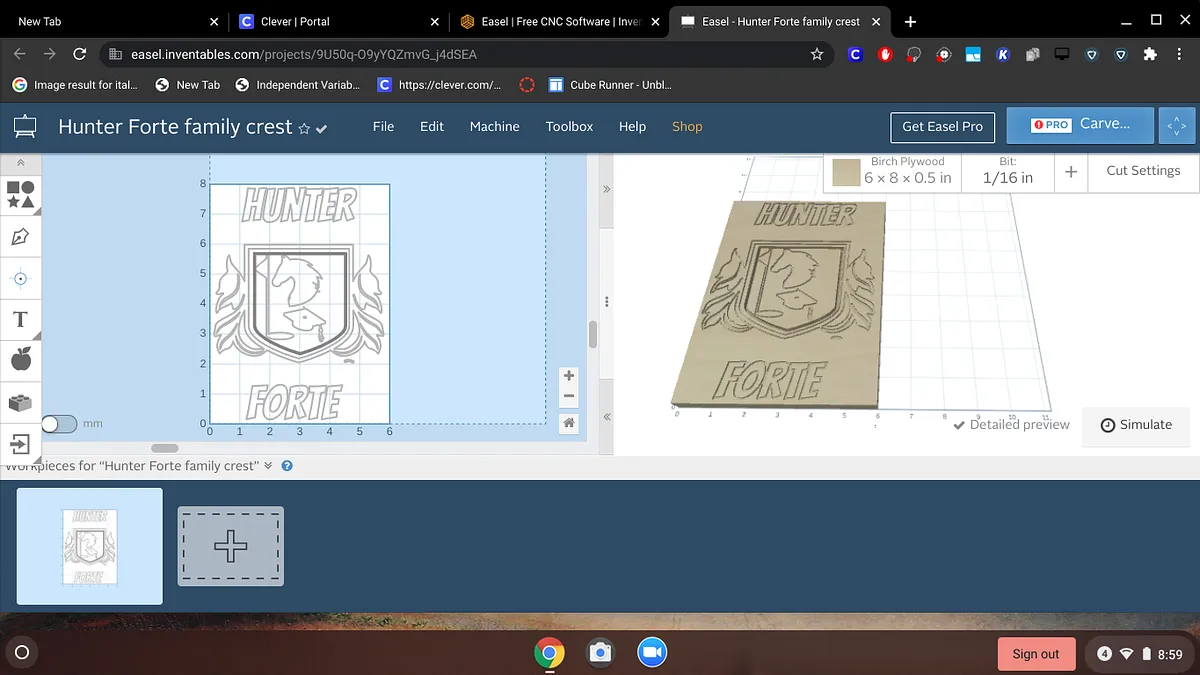Viewport: 1200px width, 675px height.
Task: Bookmark this page with the star
Action: coord(817,54)
